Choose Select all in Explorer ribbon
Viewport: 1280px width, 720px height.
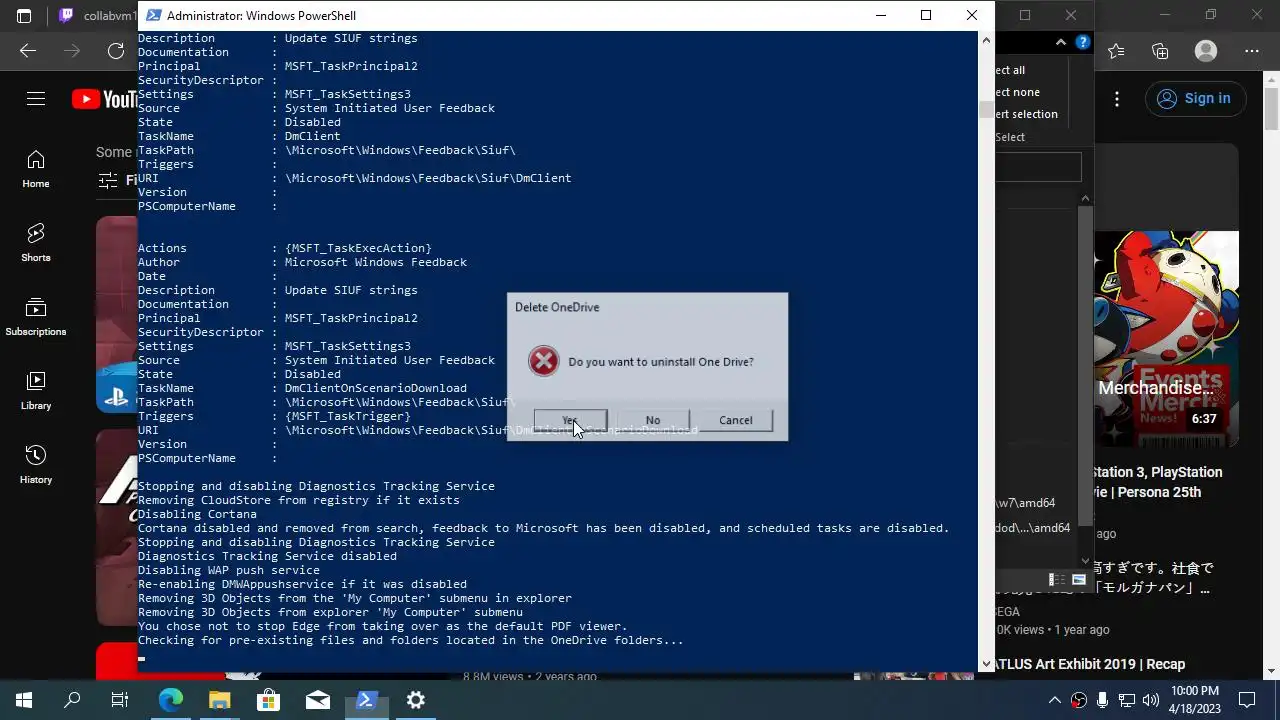coord(1010,70)
